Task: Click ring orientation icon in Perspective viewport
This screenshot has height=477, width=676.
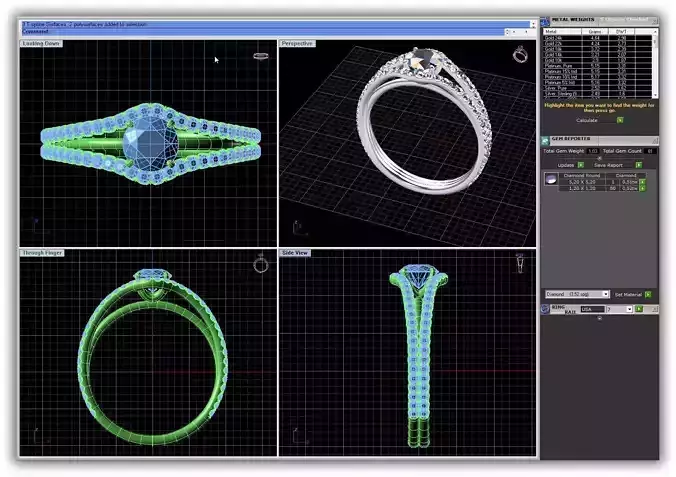Action: [x=520, y=54]
